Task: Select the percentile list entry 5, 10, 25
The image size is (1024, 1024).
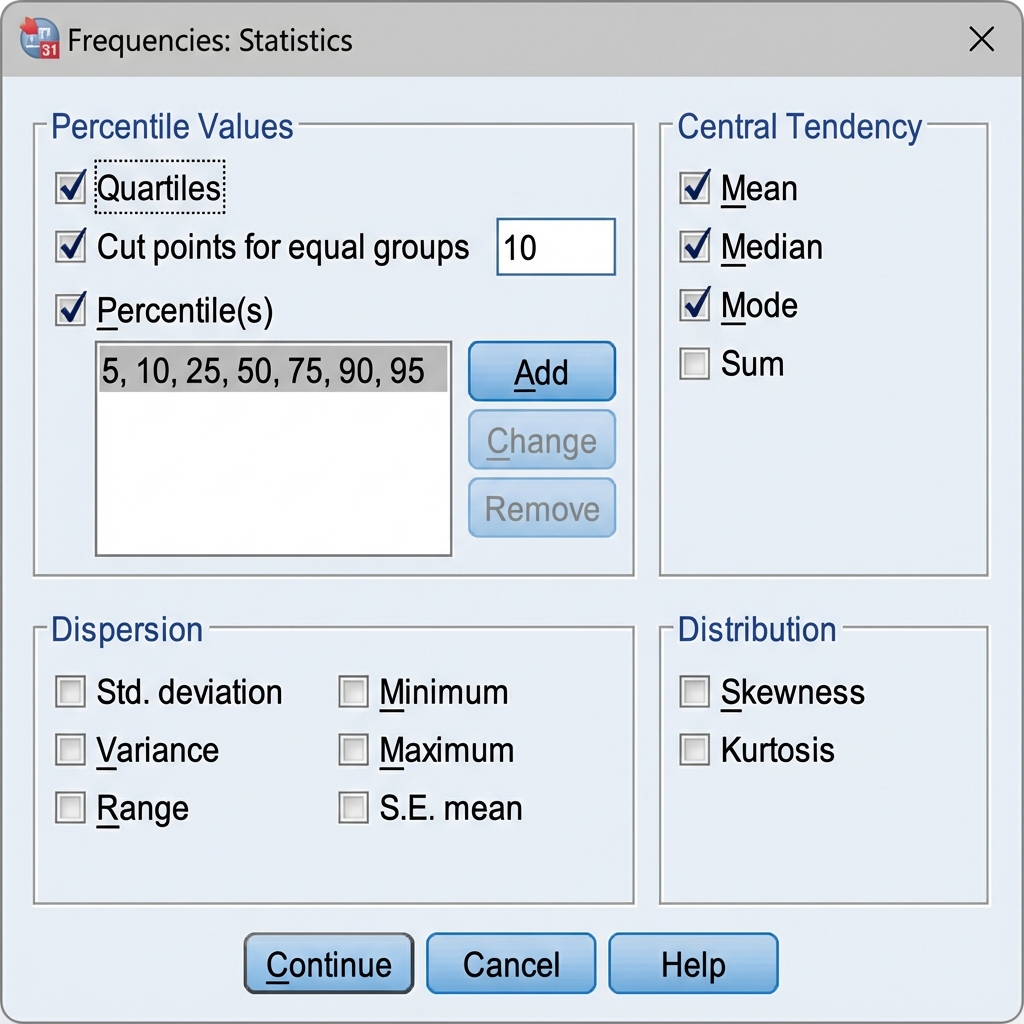Action: pyautogui.click(x=272, y=371)
